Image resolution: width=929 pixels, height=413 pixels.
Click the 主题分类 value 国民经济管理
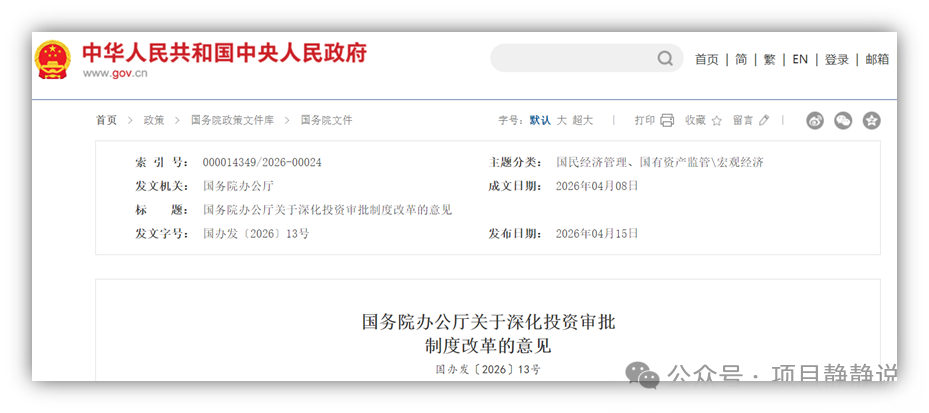point(660,162)
